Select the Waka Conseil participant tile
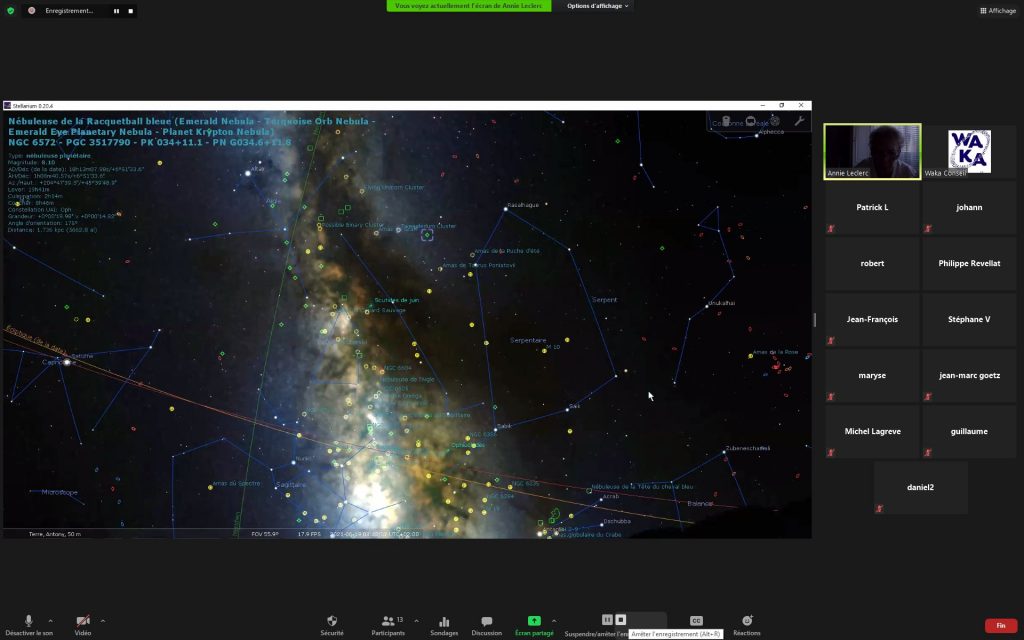The image size is (1024, 640). pos(969,152)
